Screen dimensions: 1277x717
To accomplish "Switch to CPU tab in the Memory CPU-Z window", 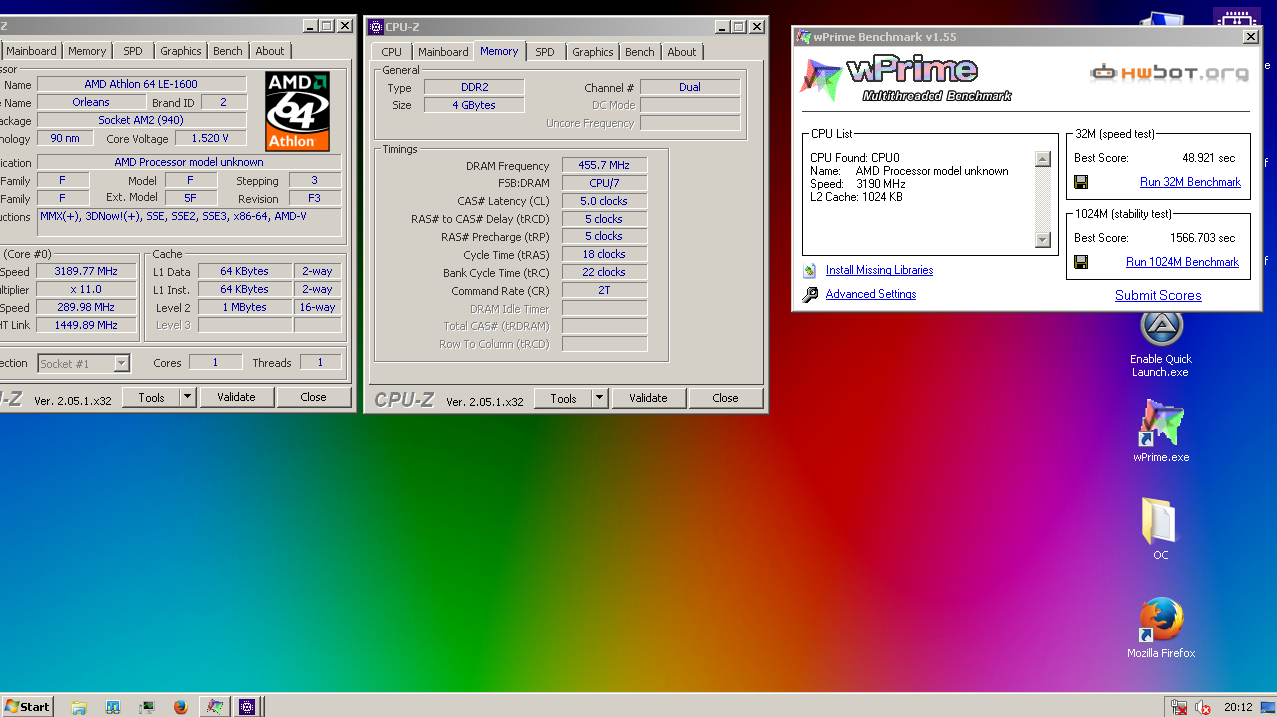I will 392,52.
